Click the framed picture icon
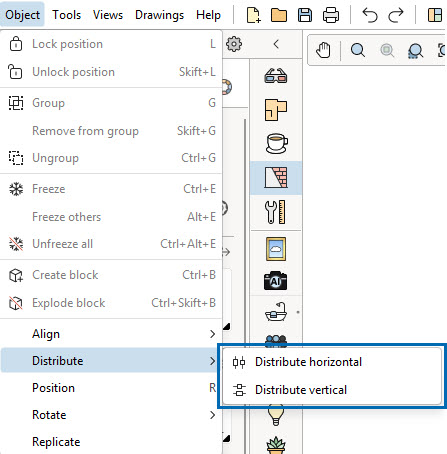The width and height of the screenshot is (447, 454). coord(276,249)
